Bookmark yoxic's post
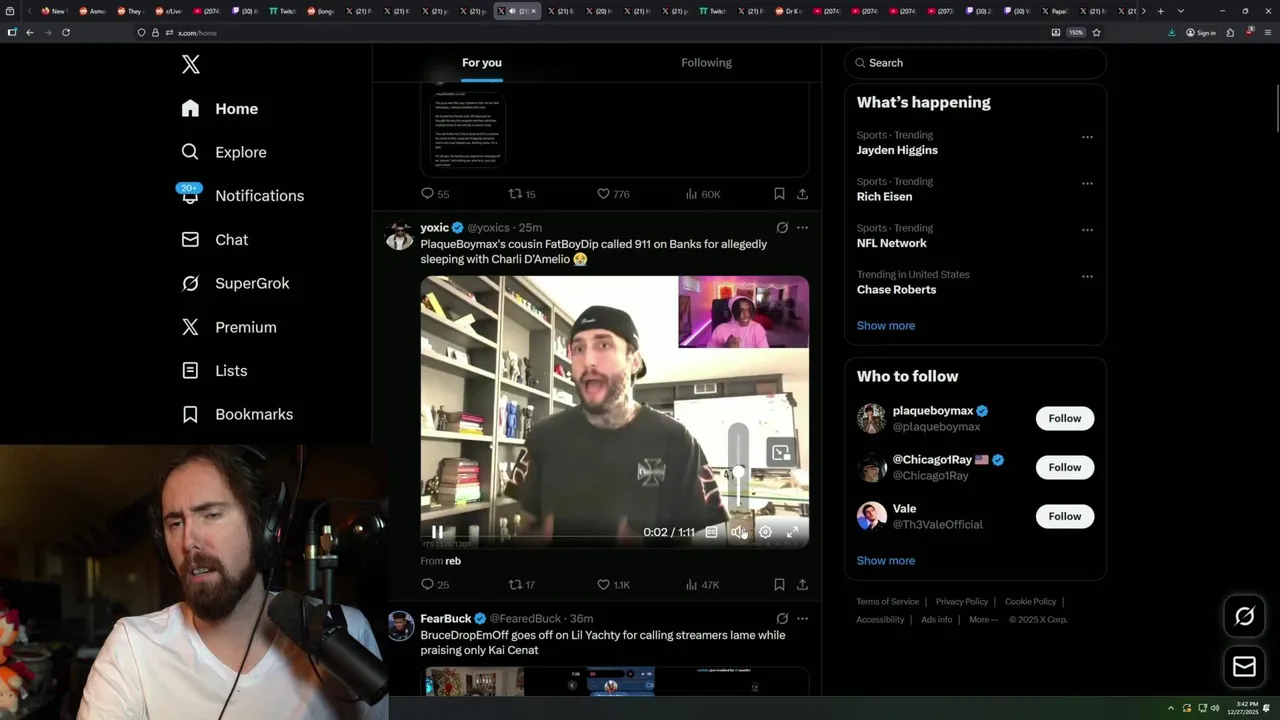The image size is (1280, 720). [x=779, y=585]
